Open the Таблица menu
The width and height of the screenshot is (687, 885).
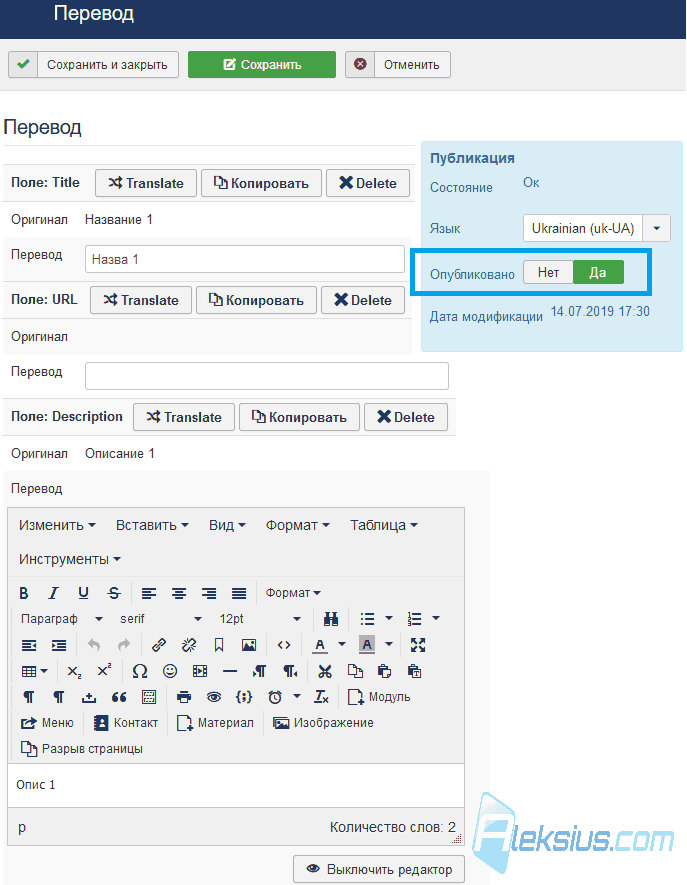point(384,525)
